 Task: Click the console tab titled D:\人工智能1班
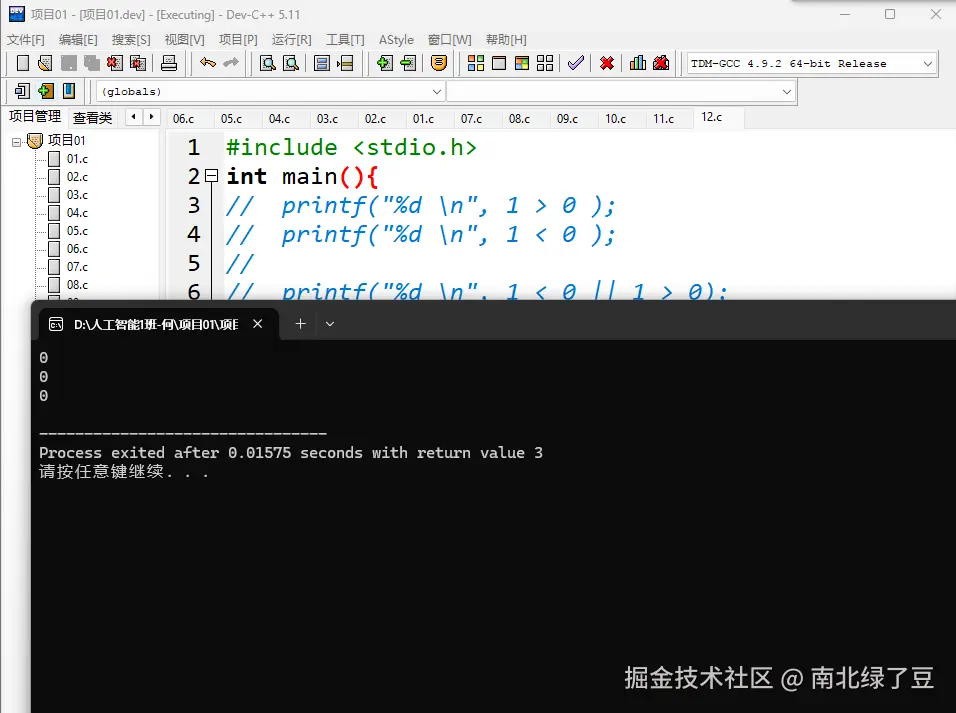coord(157,324)
